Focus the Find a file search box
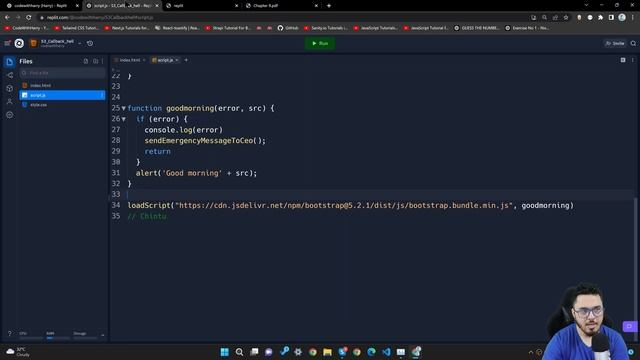 coord(62,73)
